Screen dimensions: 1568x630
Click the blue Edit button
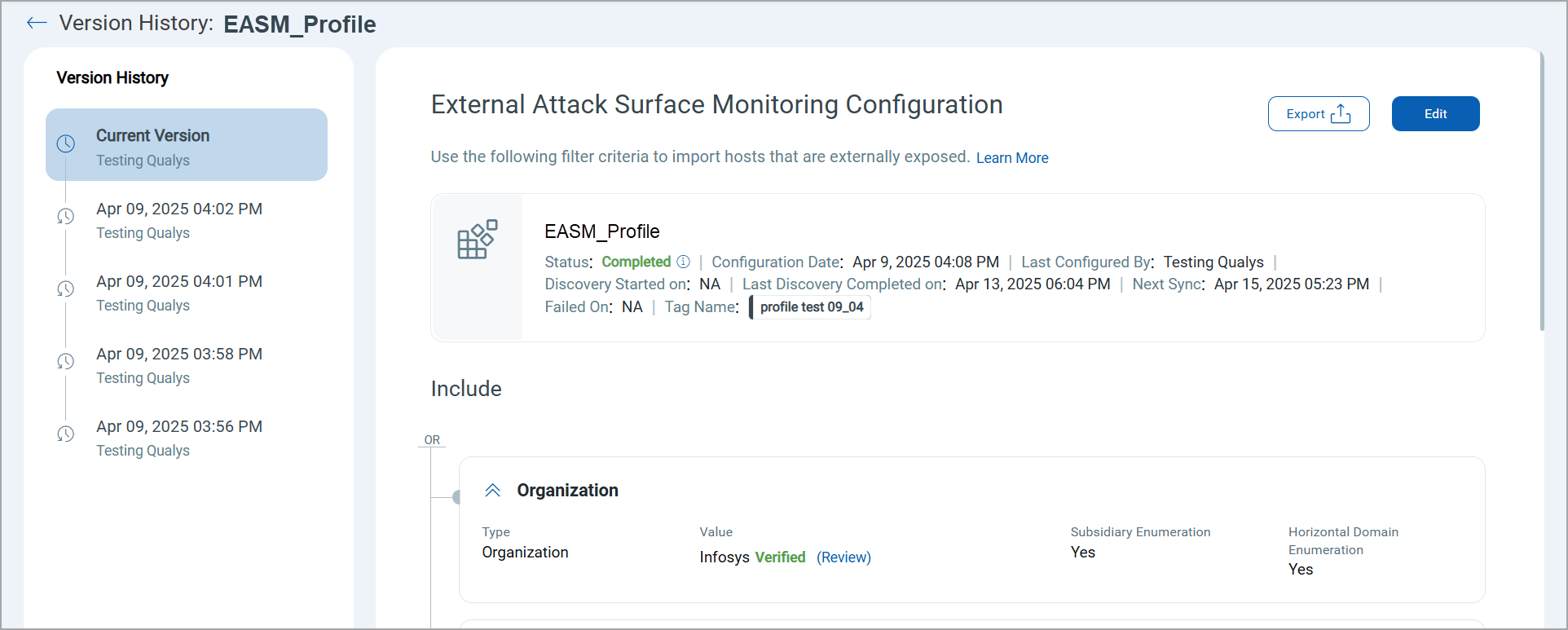(x=1435, y=114)
